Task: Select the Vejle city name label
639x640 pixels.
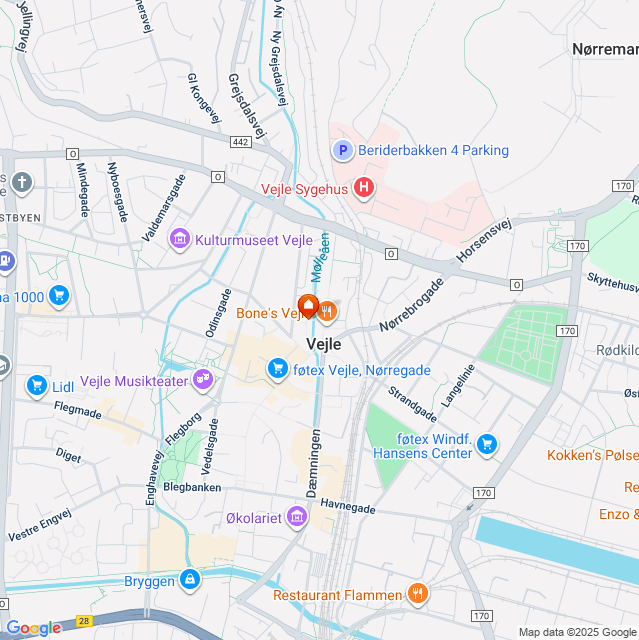Action: 324,344
